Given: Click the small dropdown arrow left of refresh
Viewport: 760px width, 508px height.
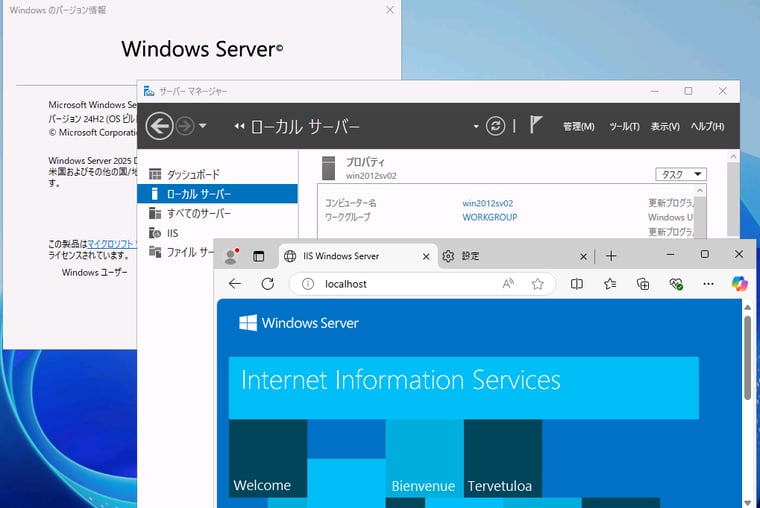Looking at the screenshot, I should 476,127.
